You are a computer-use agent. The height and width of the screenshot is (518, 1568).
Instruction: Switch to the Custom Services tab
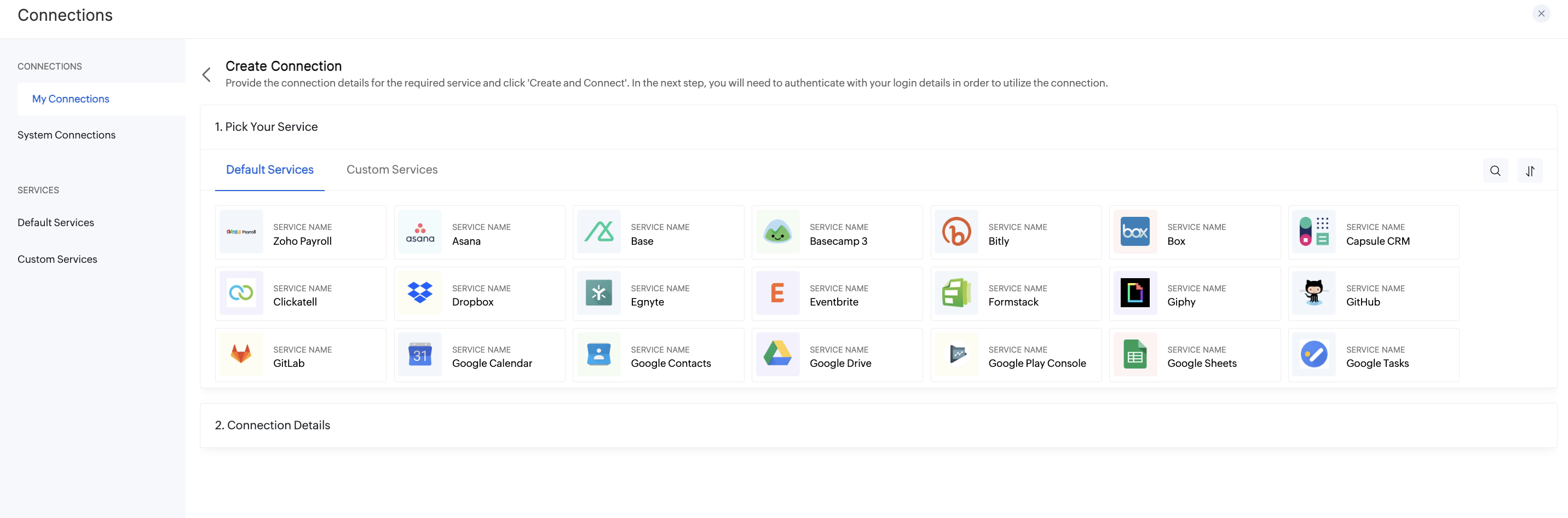[392, 170]
